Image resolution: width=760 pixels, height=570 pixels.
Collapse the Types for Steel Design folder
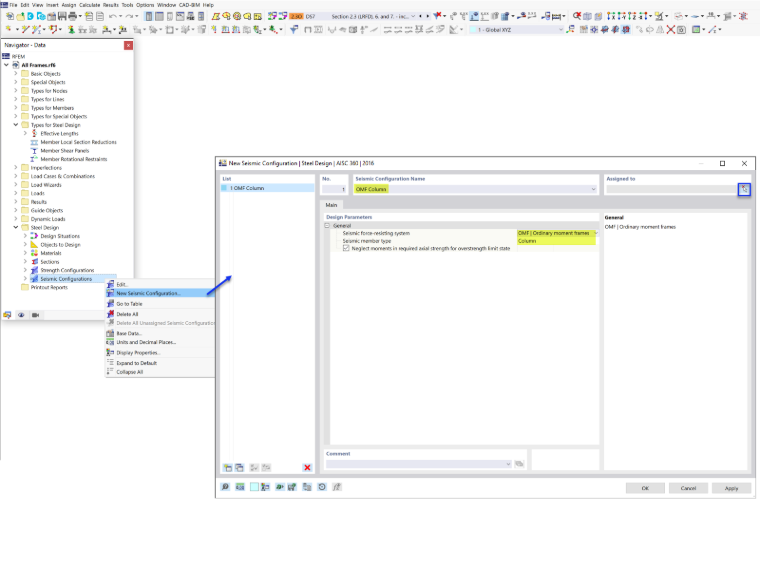pos(16,125)
